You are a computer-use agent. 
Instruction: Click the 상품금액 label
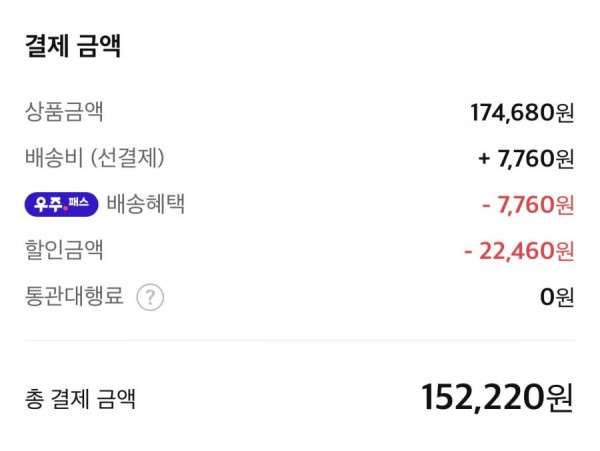pos(64,112)
